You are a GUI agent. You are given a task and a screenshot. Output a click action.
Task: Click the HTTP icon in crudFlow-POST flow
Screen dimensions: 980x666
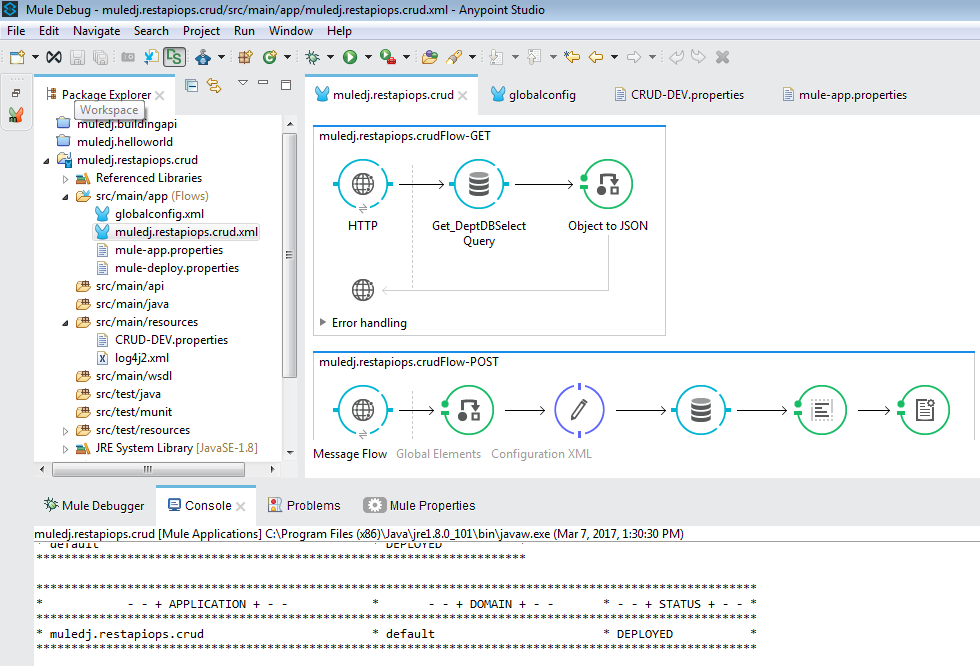[x=362, y=410]
